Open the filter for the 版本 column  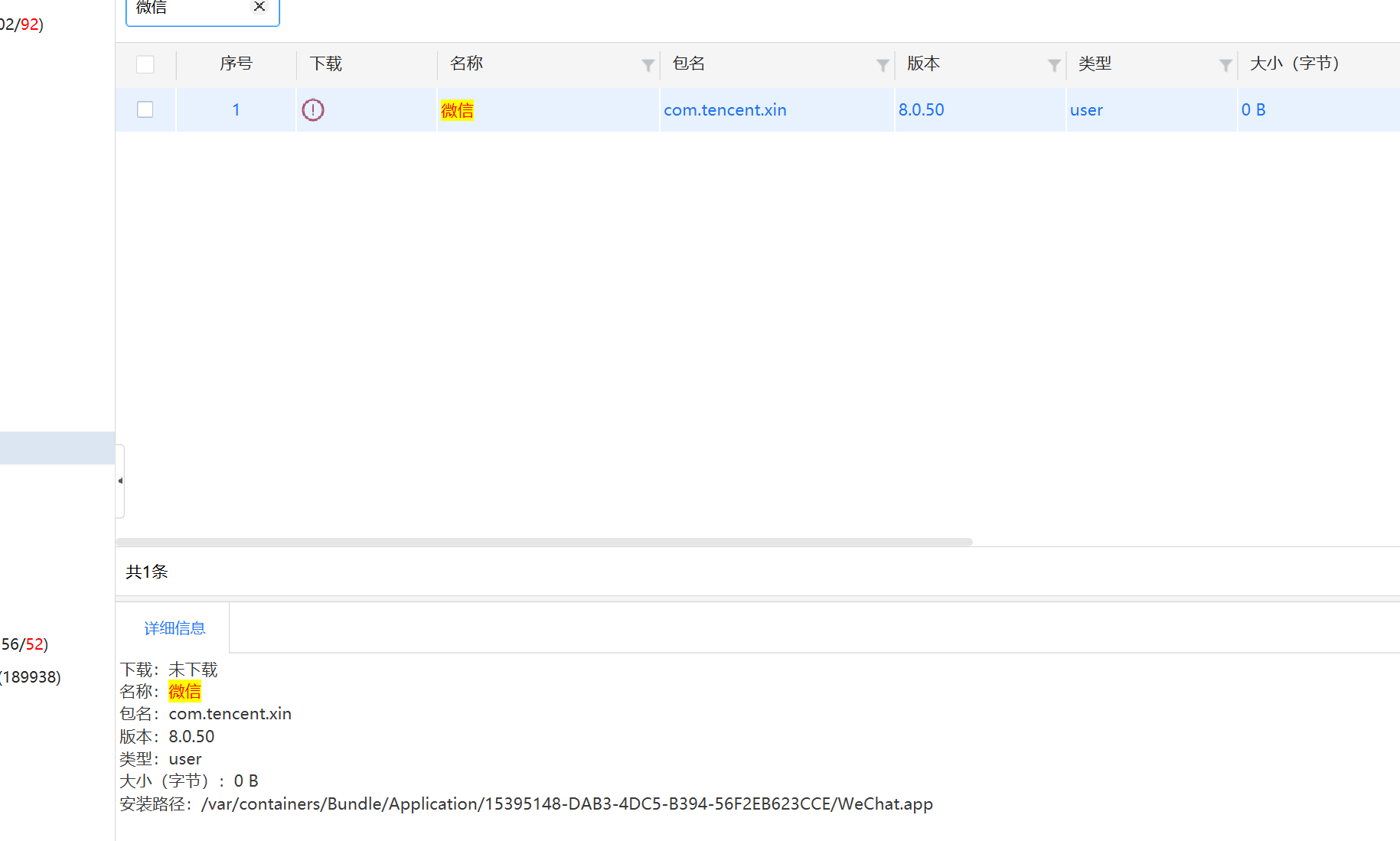coord(1054,65)
